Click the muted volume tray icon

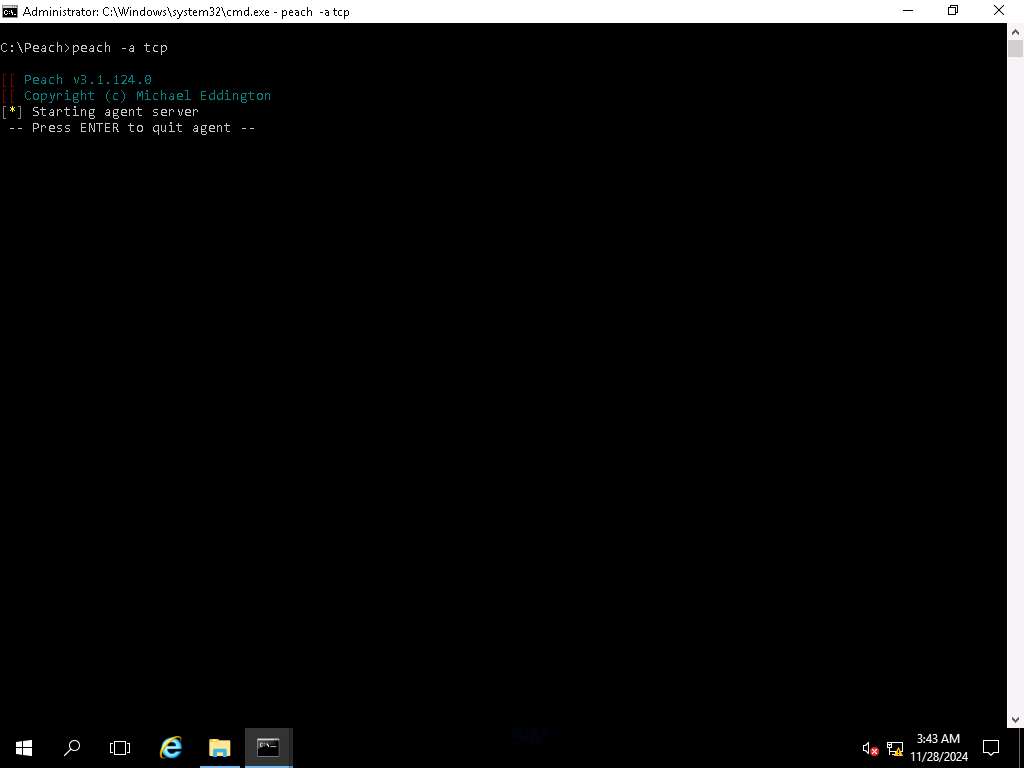pyautogui.click(x=870, y=748)
